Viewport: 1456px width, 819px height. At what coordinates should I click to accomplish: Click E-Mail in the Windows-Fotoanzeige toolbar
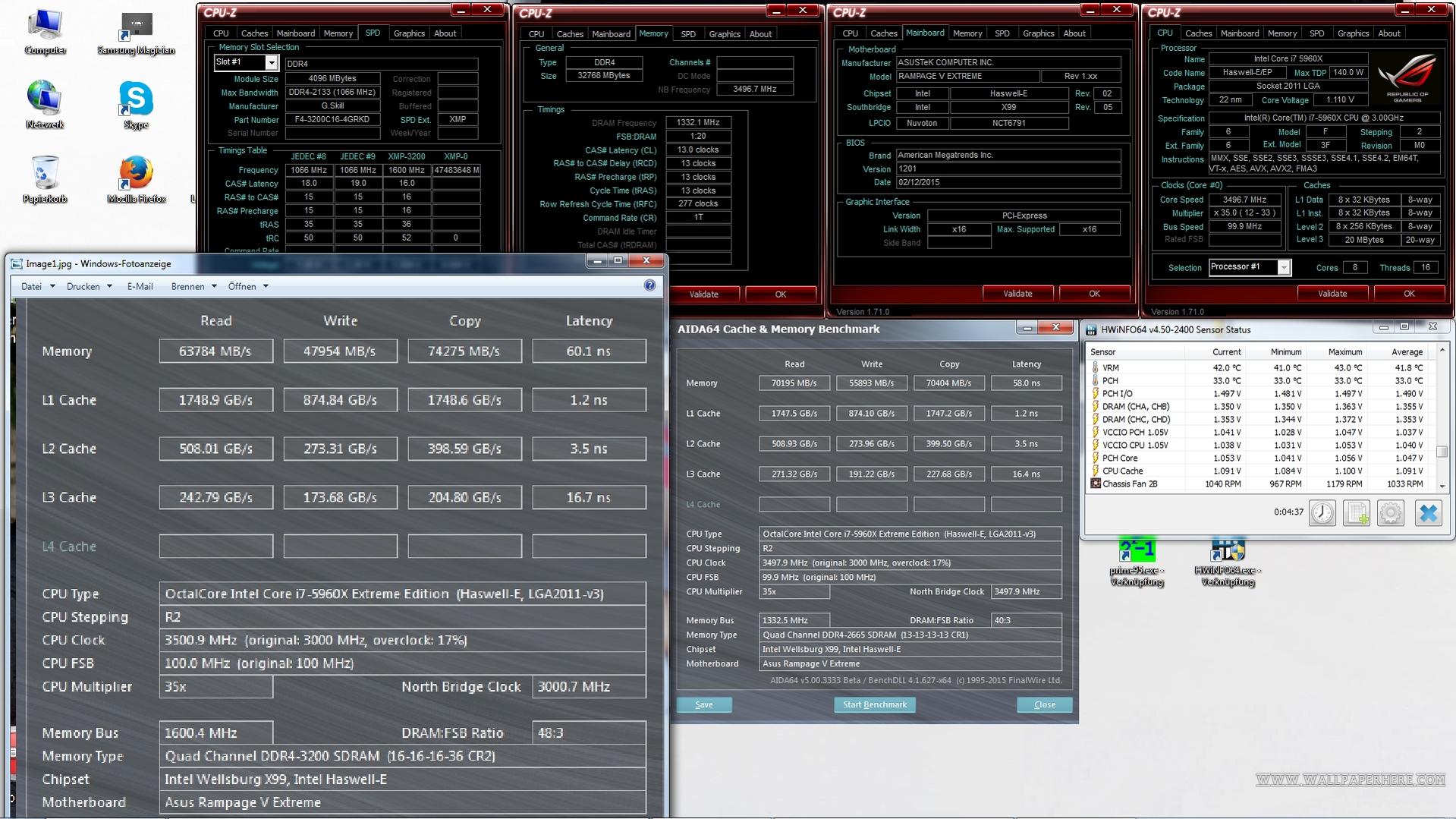pos(140,286)
